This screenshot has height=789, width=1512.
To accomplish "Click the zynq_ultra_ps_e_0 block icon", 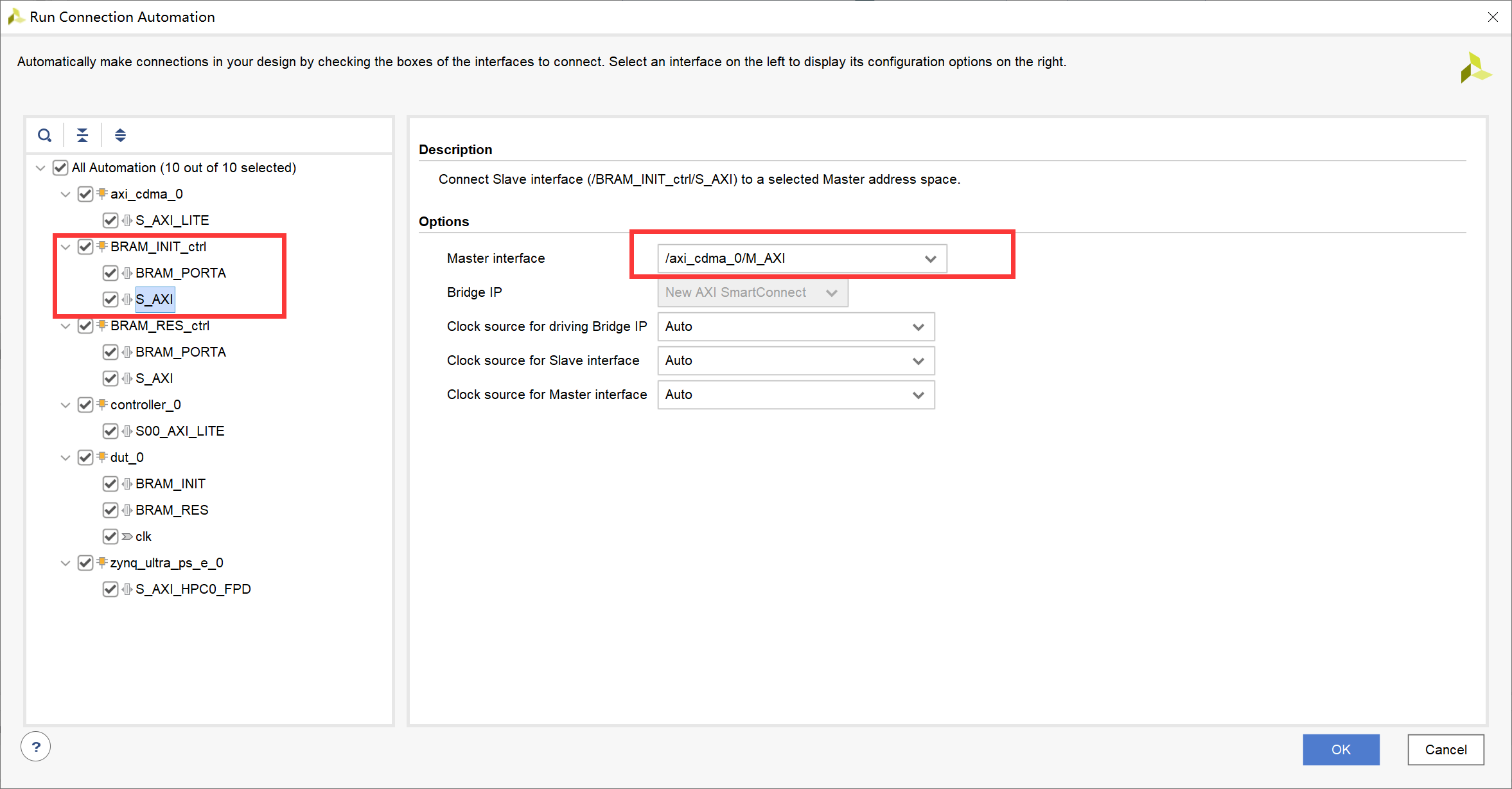I will (101, 562).
